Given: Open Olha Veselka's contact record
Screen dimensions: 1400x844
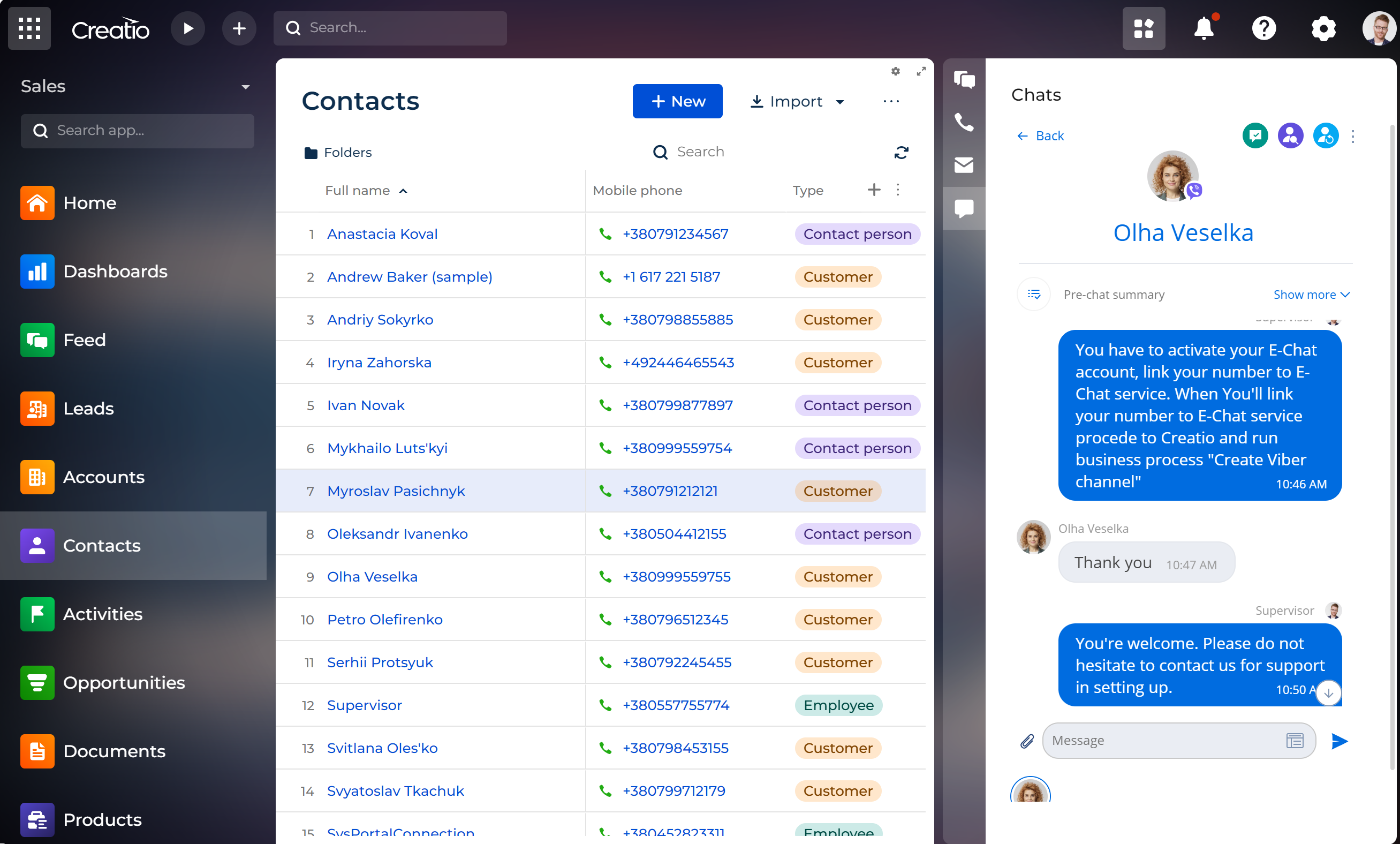Looking at the screenshot, I should tap(372, 576).
